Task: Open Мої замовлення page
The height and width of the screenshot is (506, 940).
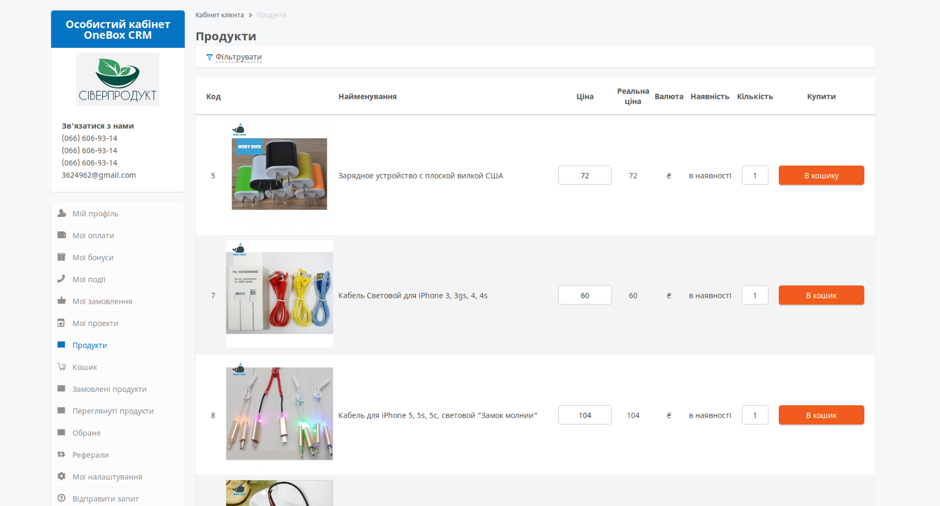Action: coord(102,301)
